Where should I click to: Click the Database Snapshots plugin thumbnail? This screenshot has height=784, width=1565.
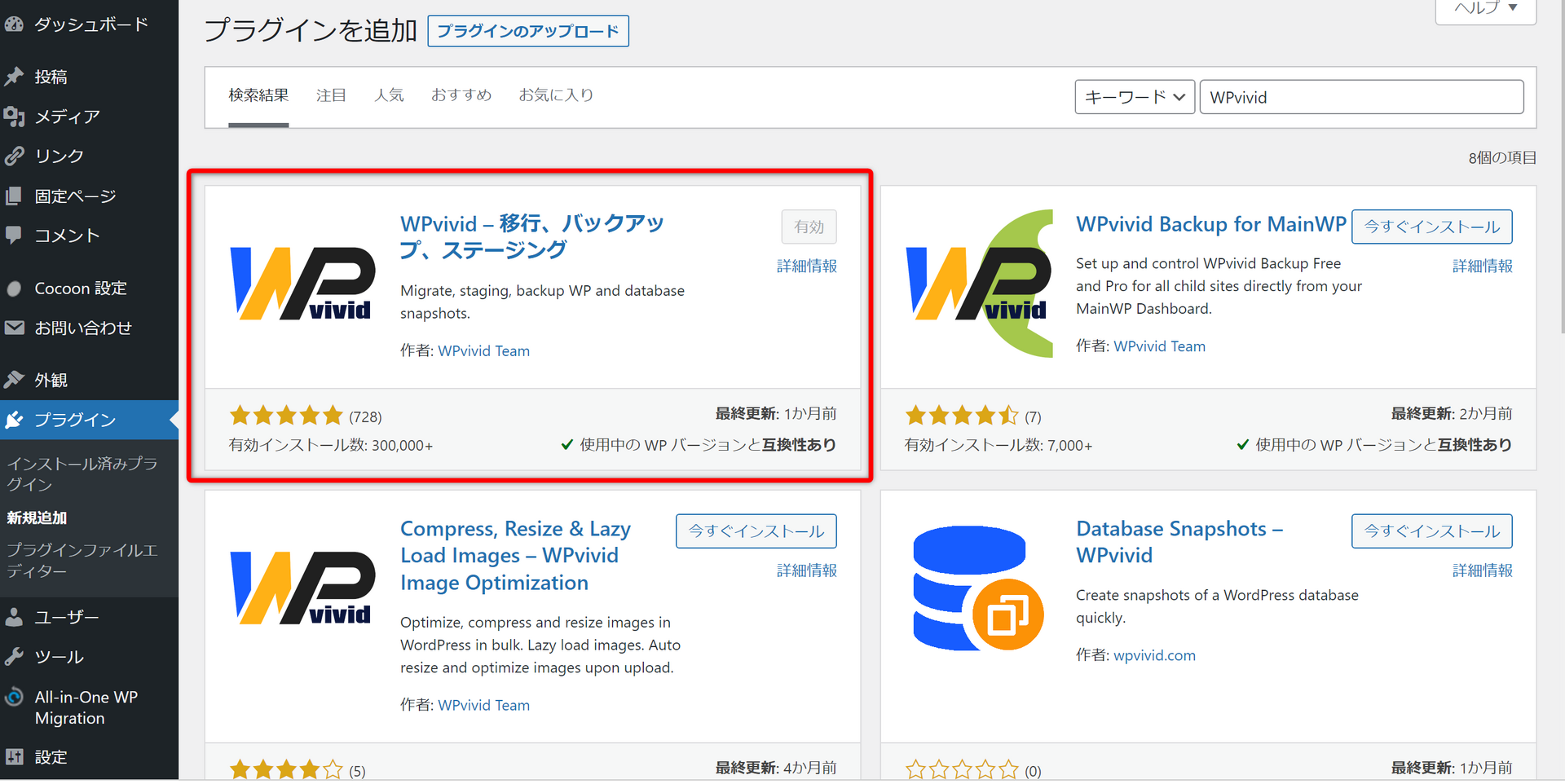pyautogui.click(x=978, y=588)
